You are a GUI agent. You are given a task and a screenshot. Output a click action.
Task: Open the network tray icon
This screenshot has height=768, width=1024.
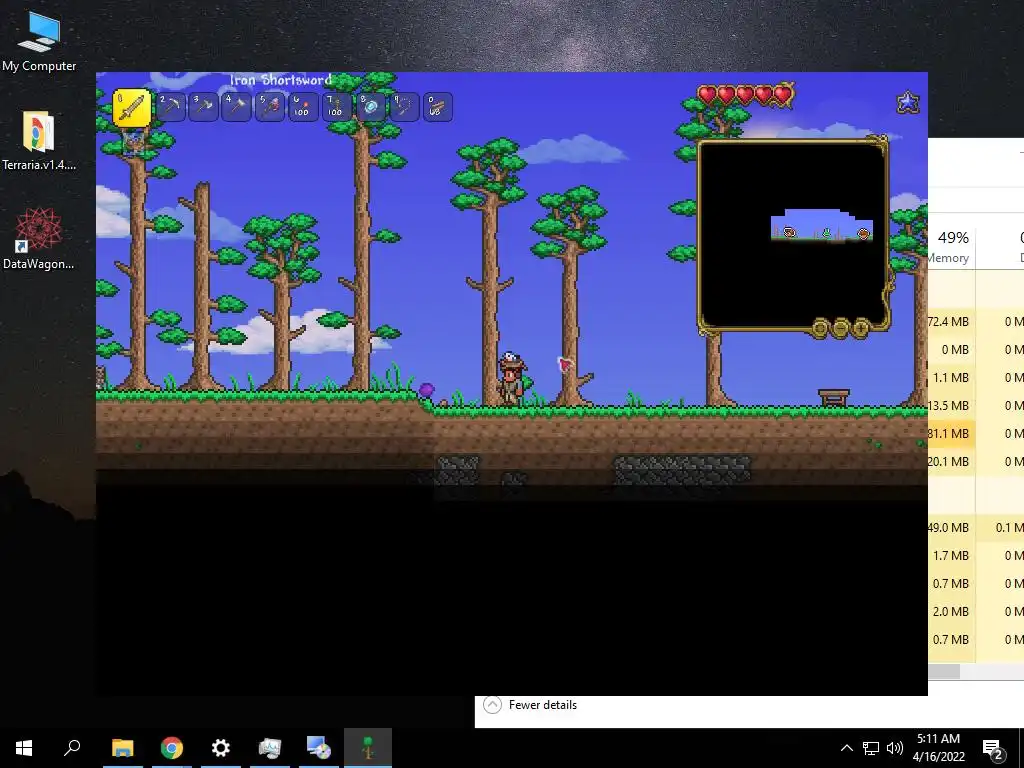(871, 748)
